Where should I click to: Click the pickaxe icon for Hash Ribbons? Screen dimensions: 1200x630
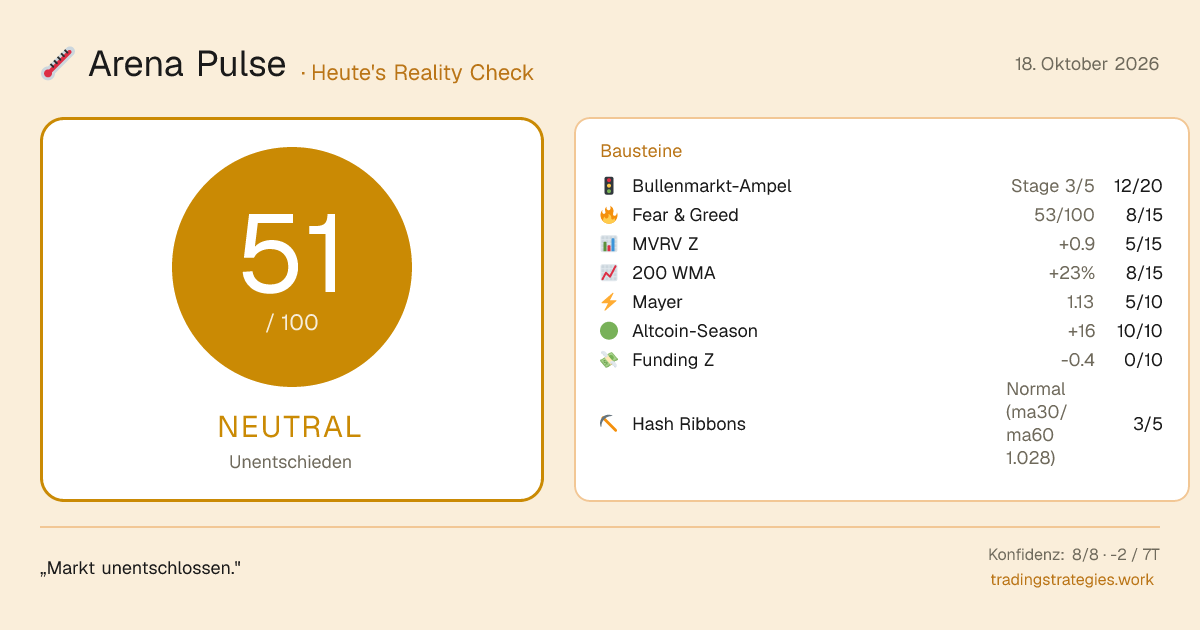click(x=608, y=424)
